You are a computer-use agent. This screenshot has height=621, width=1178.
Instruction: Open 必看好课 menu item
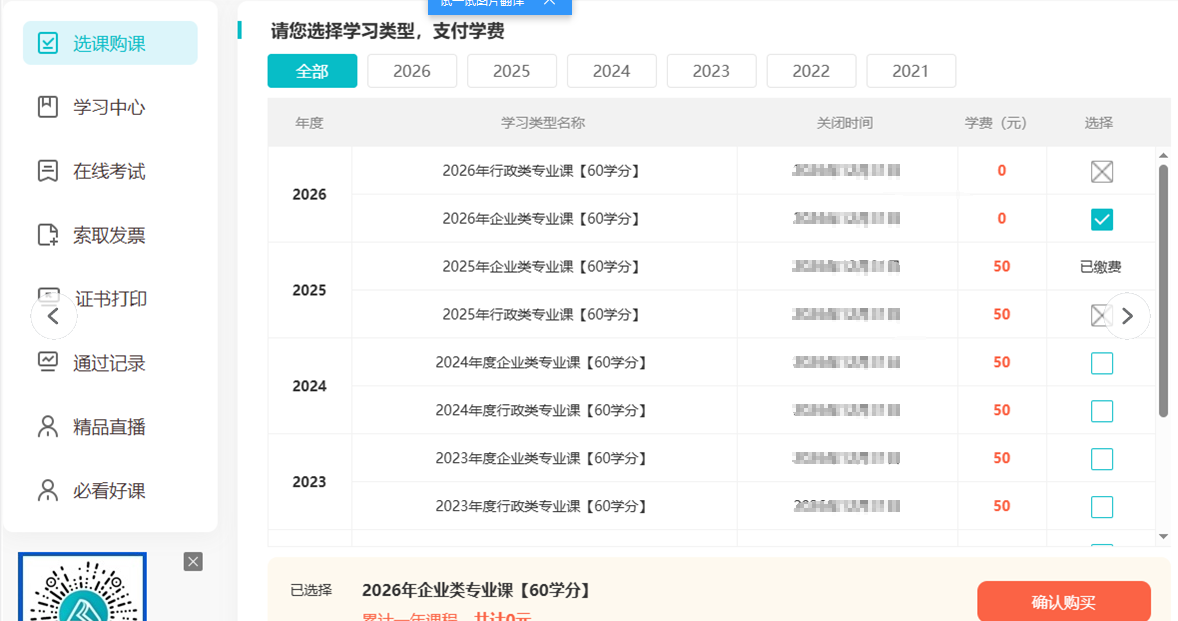pyautogui.click(x=110, y=490)
